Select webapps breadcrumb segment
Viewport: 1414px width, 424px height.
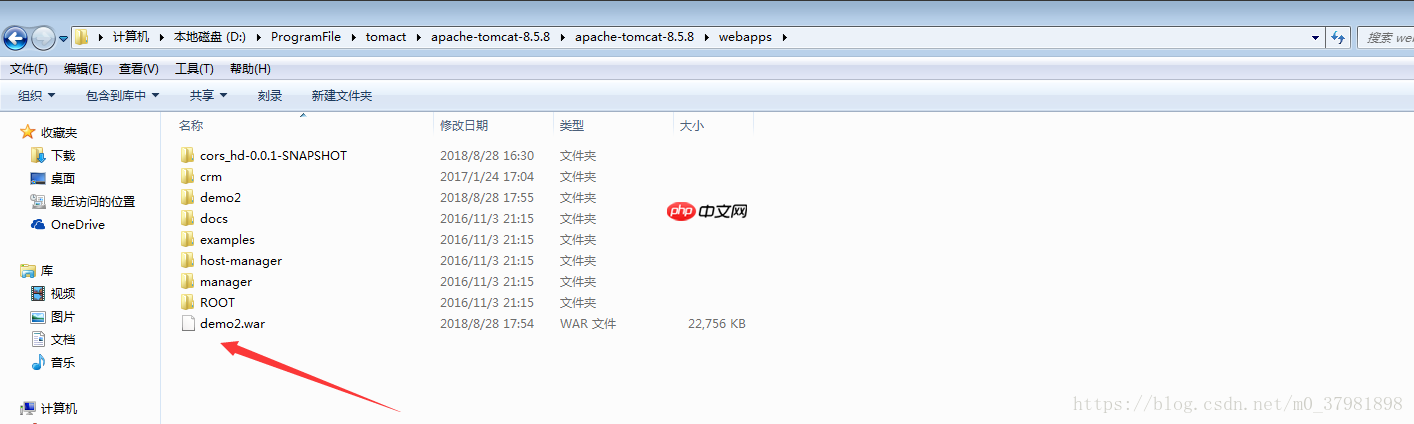pos(745,37)
